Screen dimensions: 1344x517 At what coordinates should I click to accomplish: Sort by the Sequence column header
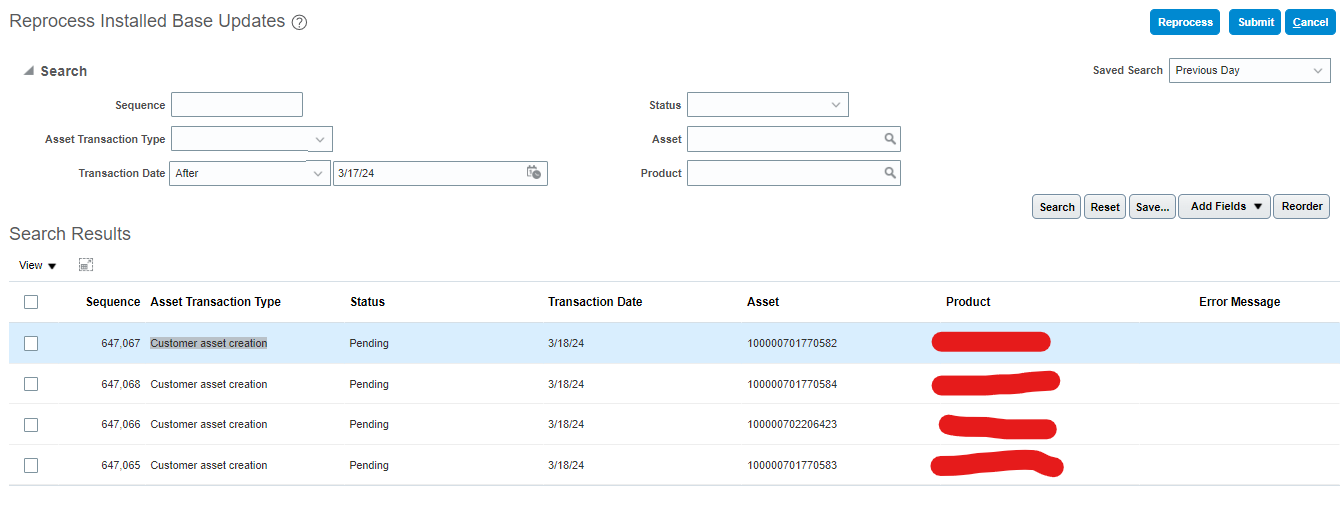113,302
